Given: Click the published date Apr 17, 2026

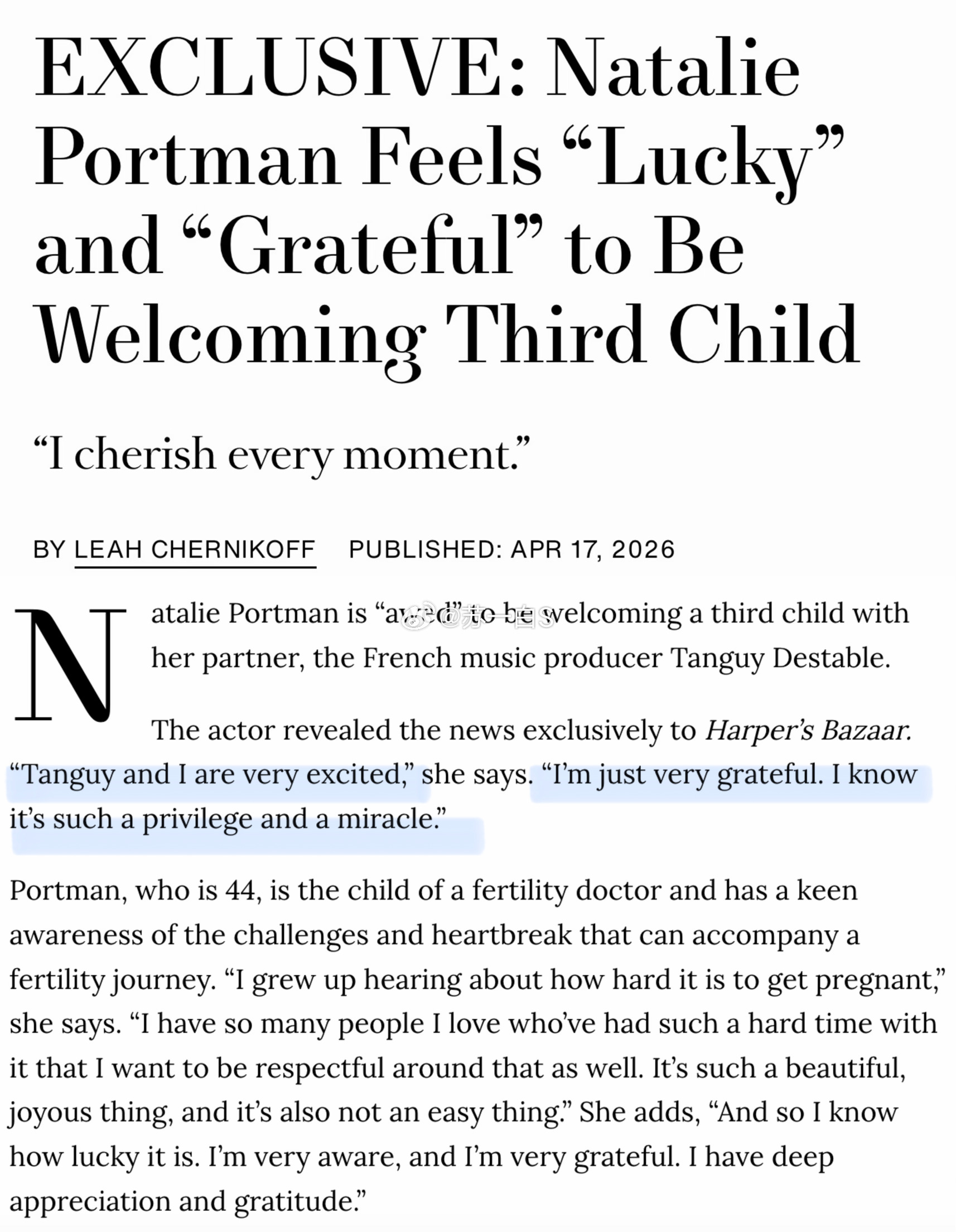Looking at the screenshot, I should 592,549.
